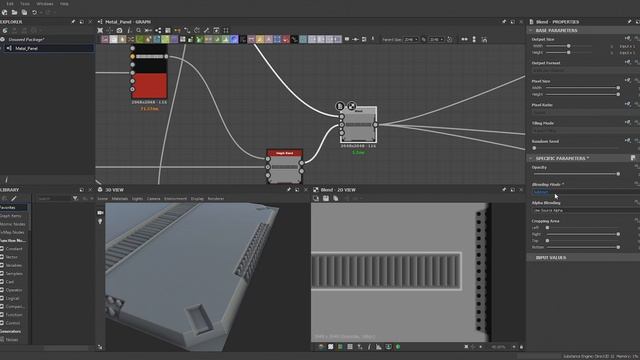
Task: Open the Help menu
Action: tap(64, 4)
